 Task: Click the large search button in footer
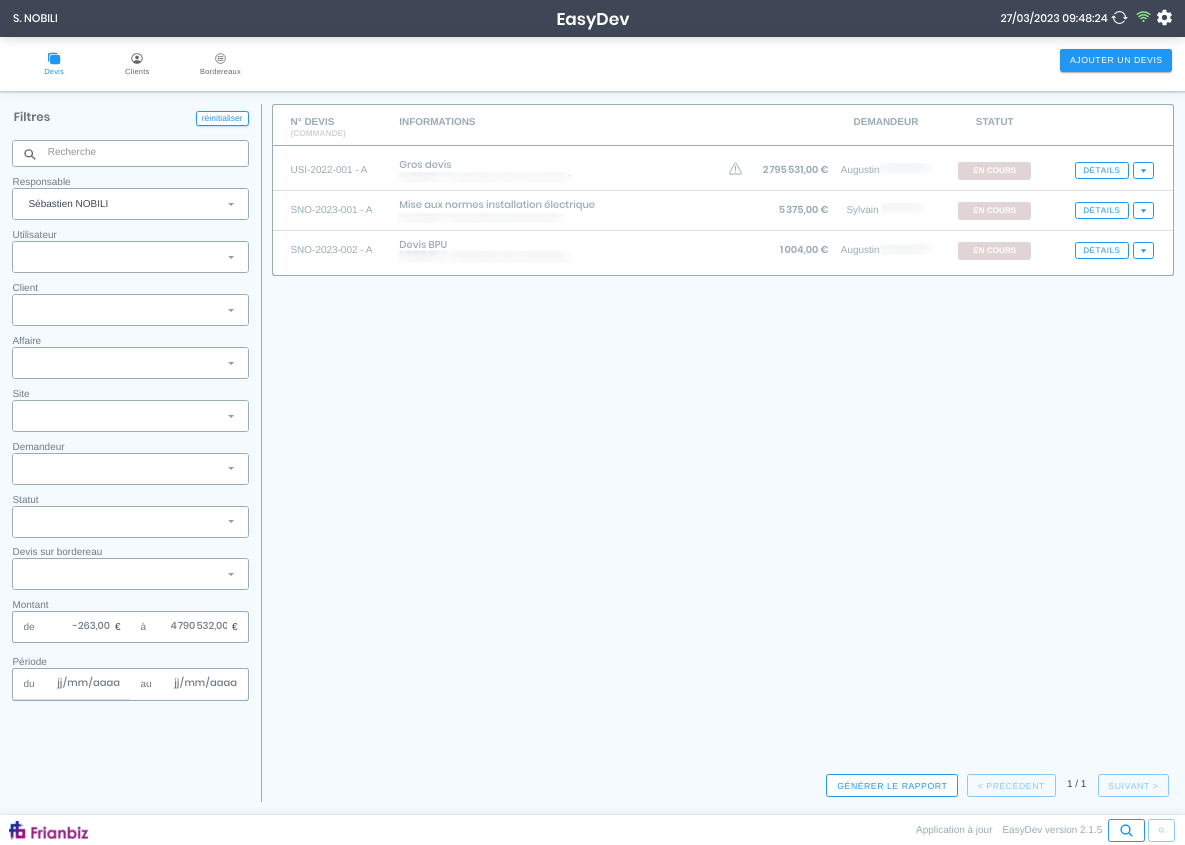(1126, 830)
